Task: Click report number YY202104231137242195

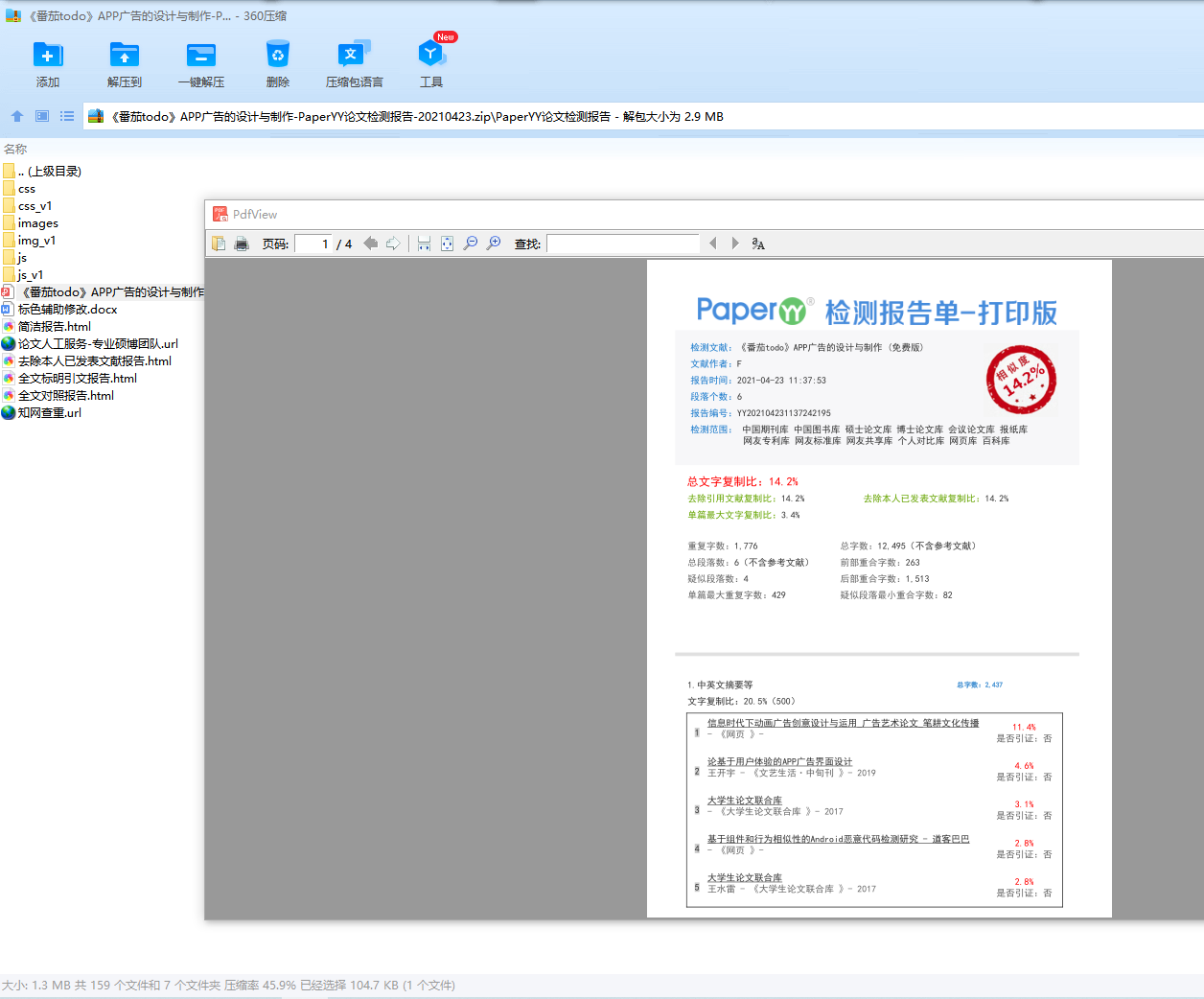Action: (783, 413)
